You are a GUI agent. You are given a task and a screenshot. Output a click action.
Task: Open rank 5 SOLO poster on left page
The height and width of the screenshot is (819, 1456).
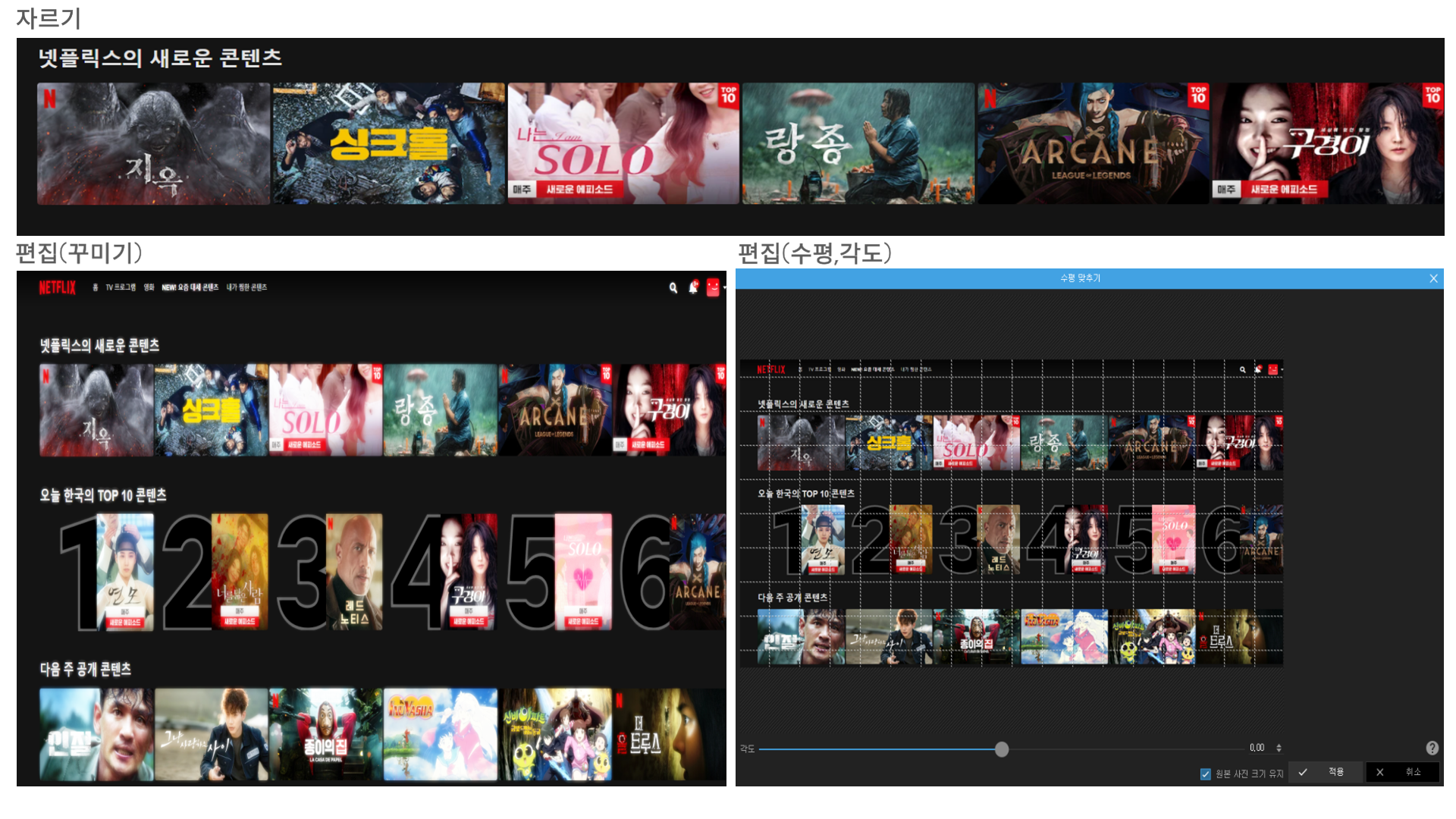[x=583, y=572]
